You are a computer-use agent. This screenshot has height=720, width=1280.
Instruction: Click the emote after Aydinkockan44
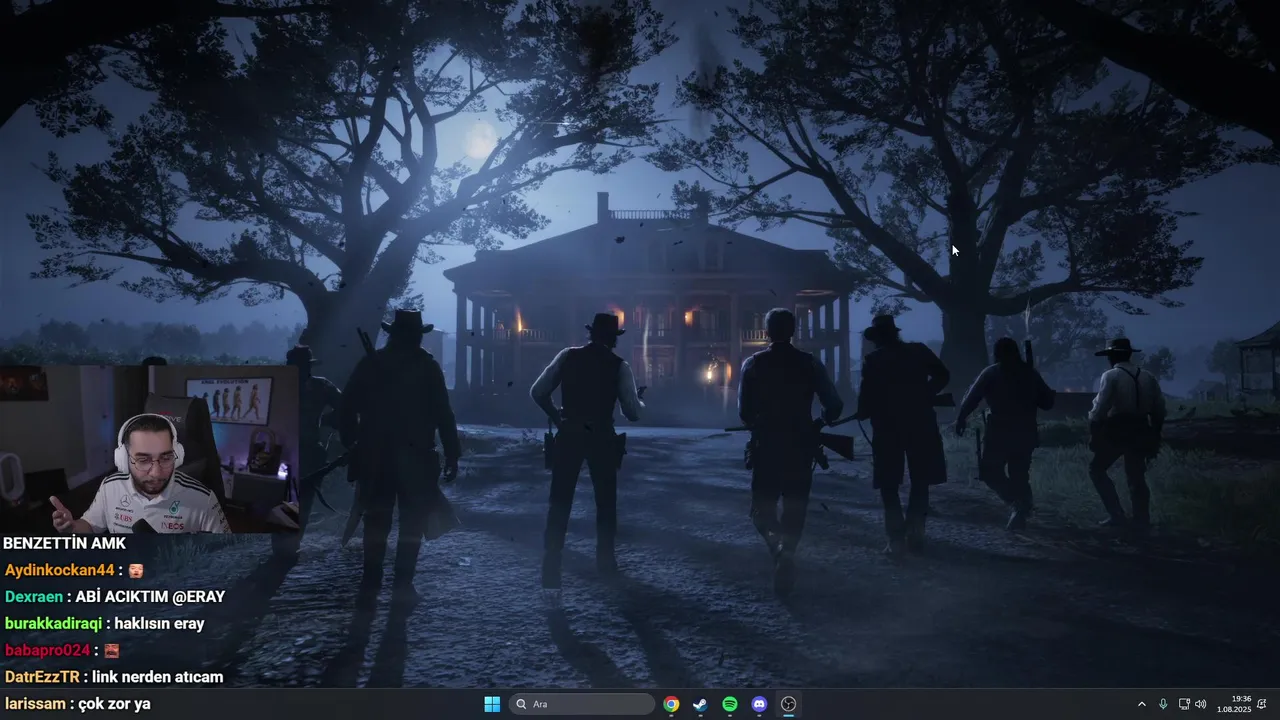[136, 570]
